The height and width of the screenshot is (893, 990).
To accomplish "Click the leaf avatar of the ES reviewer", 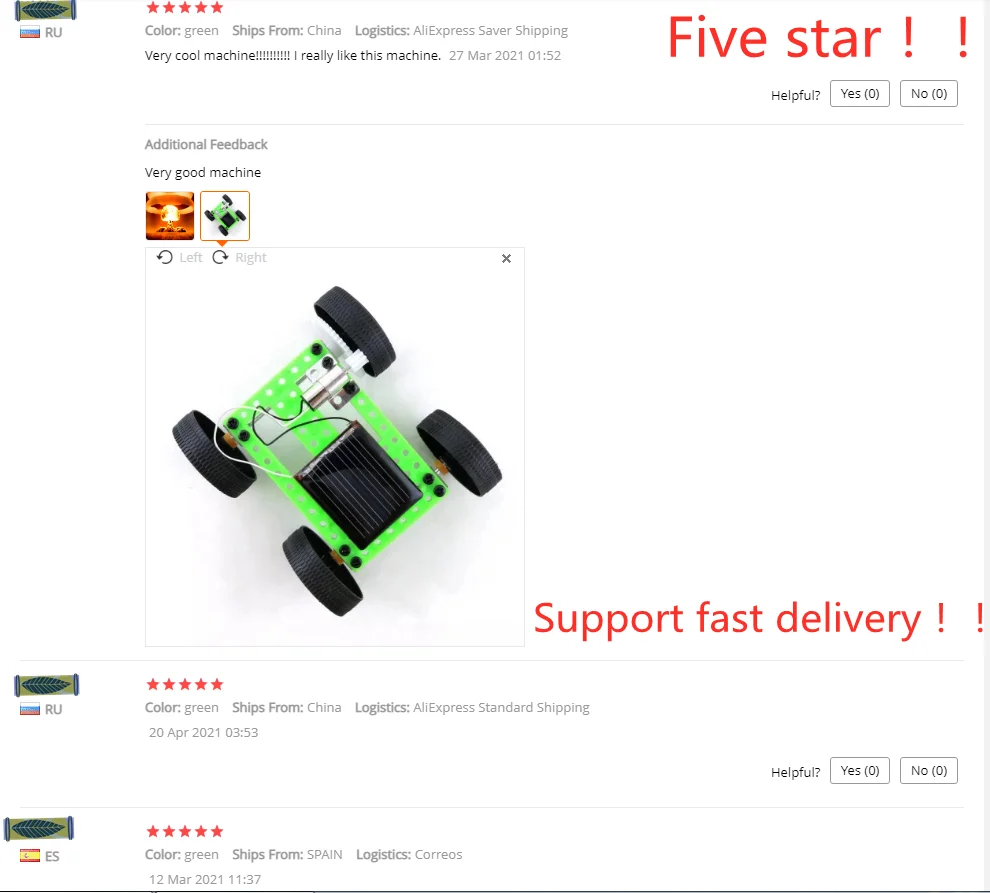I will (x=39, y=829).
